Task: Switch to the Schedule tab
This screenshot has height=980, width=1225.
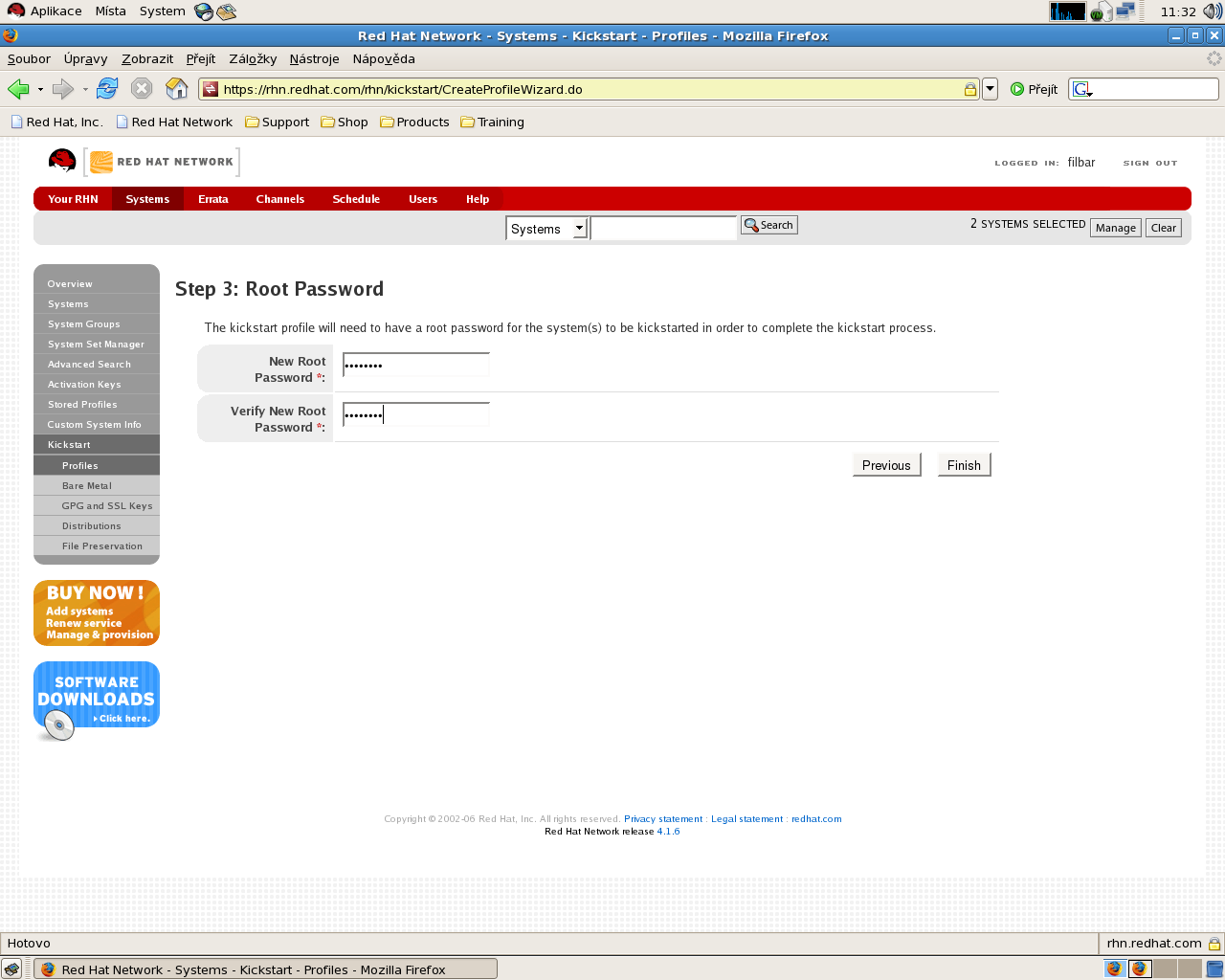Action: (x=356, y=199)
